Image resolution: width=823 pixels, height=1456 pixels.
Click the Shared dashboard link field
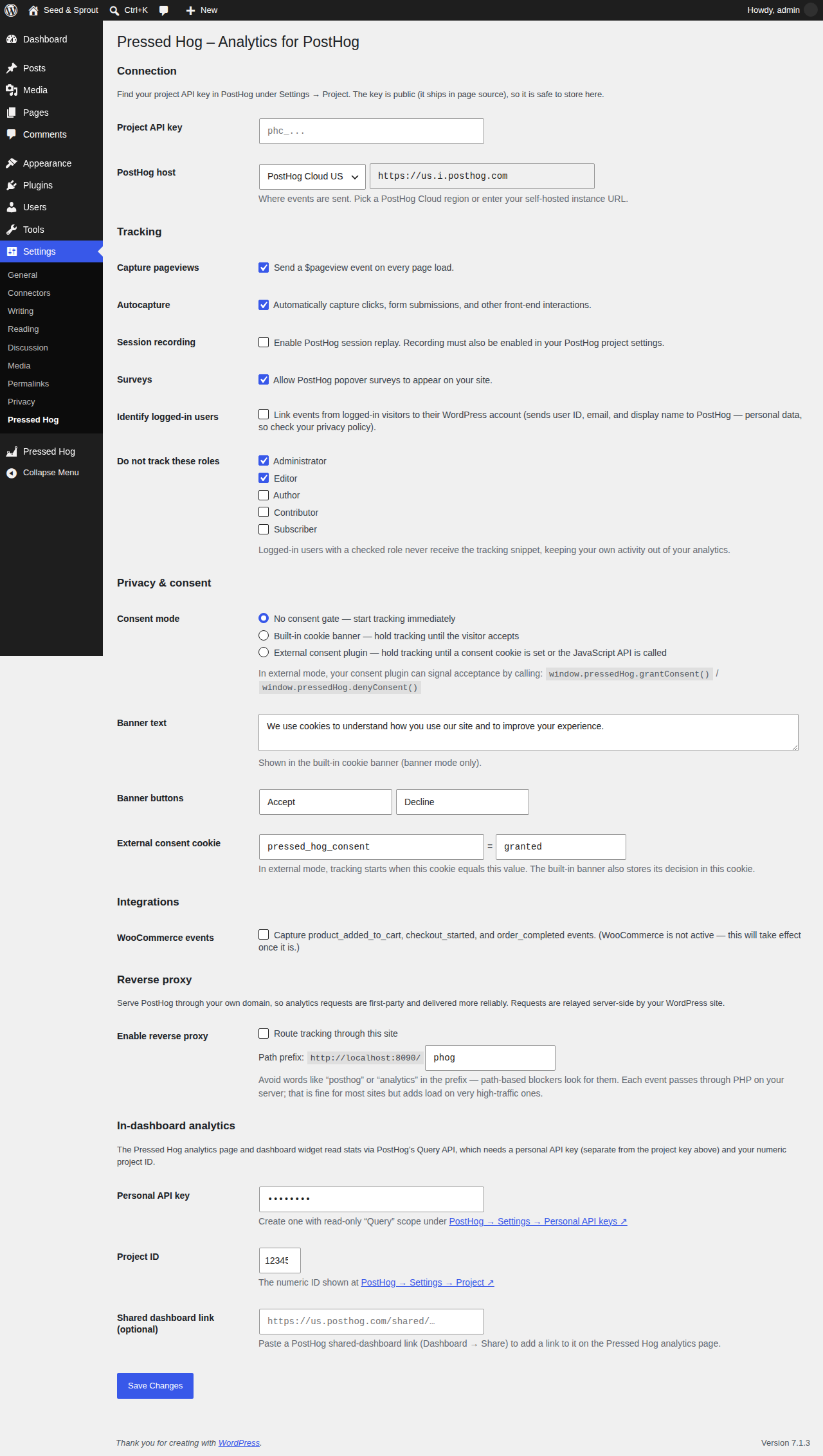tap(372, 1322)
